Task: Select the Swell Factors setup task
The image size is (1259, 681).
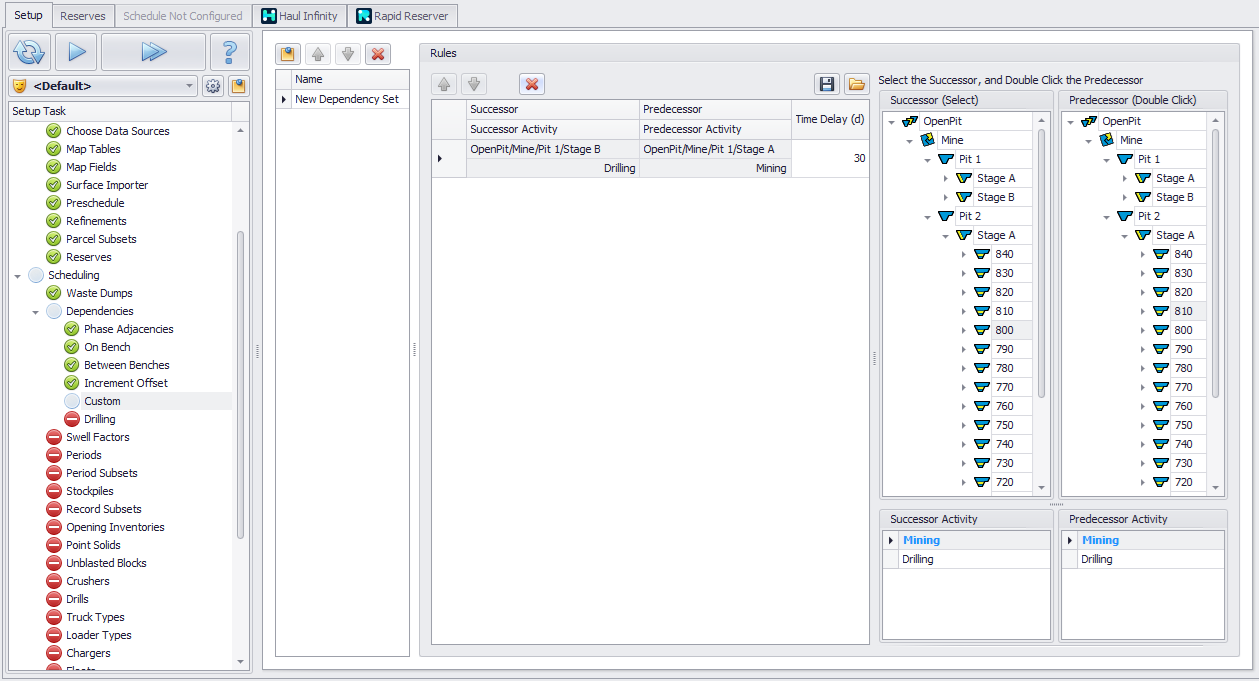Action: click(x=97, y=437)
